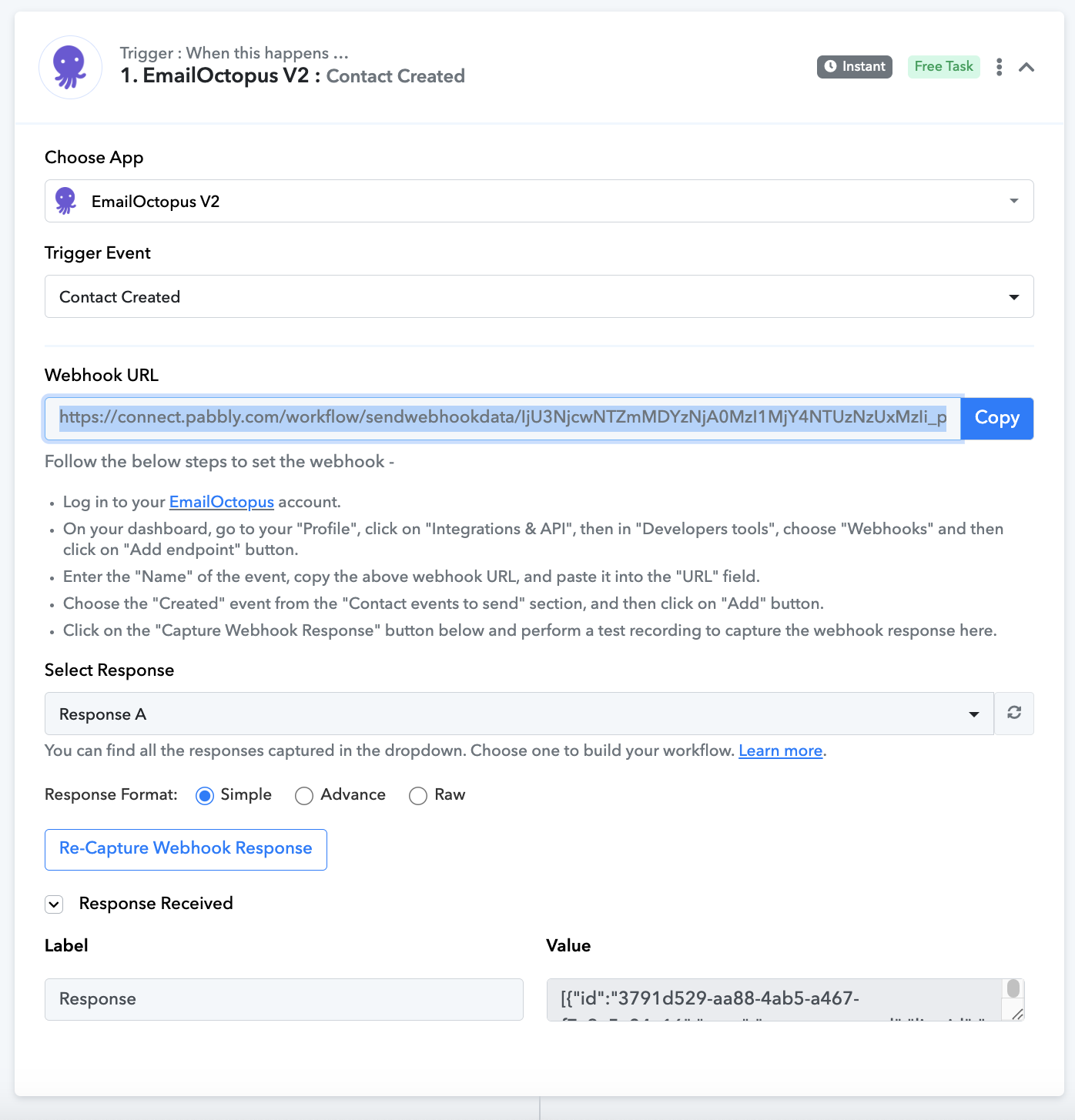
Task: Click the EmailOctopus logo in the trigger header
Action: pos(70,67)
